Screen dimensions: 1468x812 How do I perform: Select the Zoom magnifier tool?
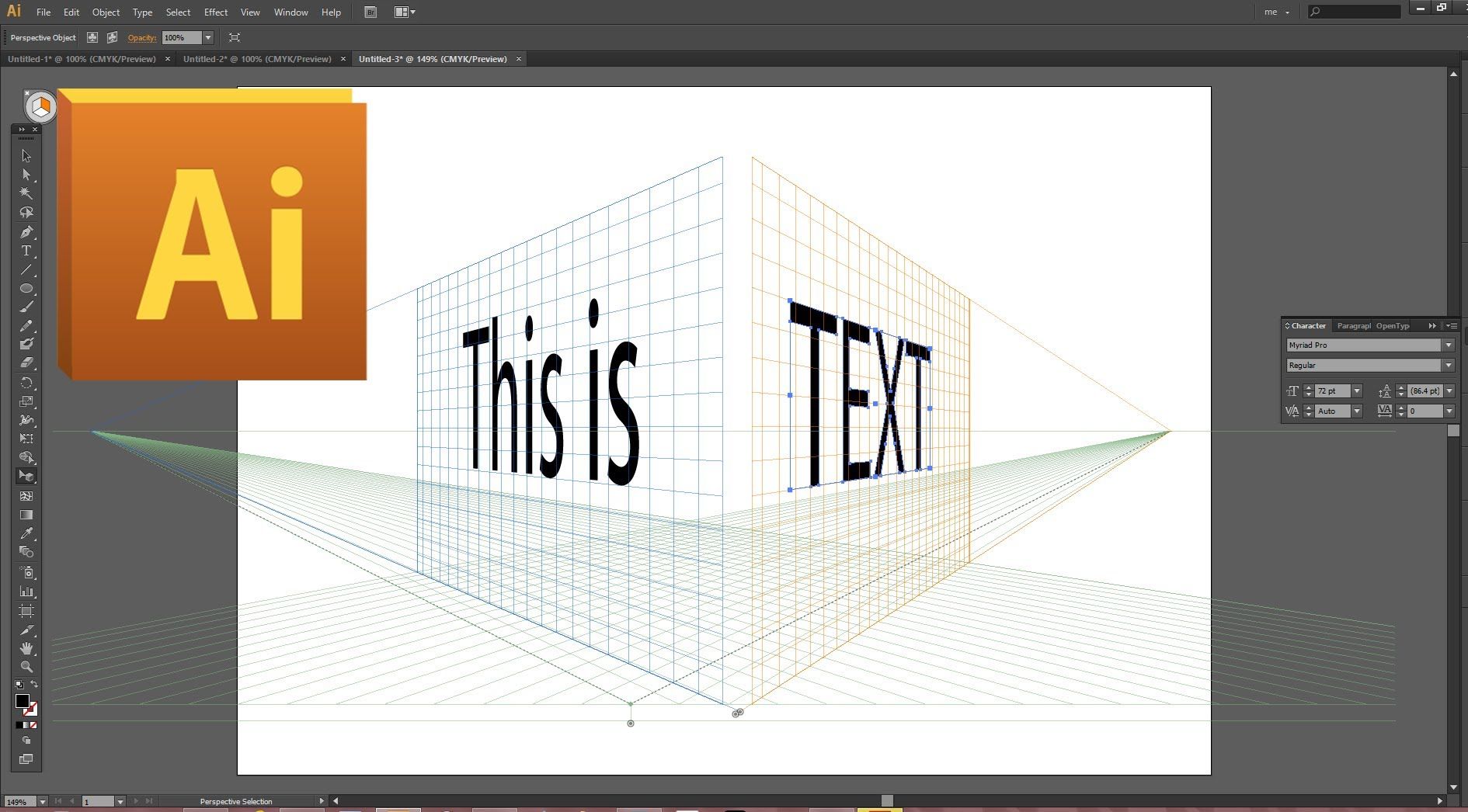click(x=26, y=667)
